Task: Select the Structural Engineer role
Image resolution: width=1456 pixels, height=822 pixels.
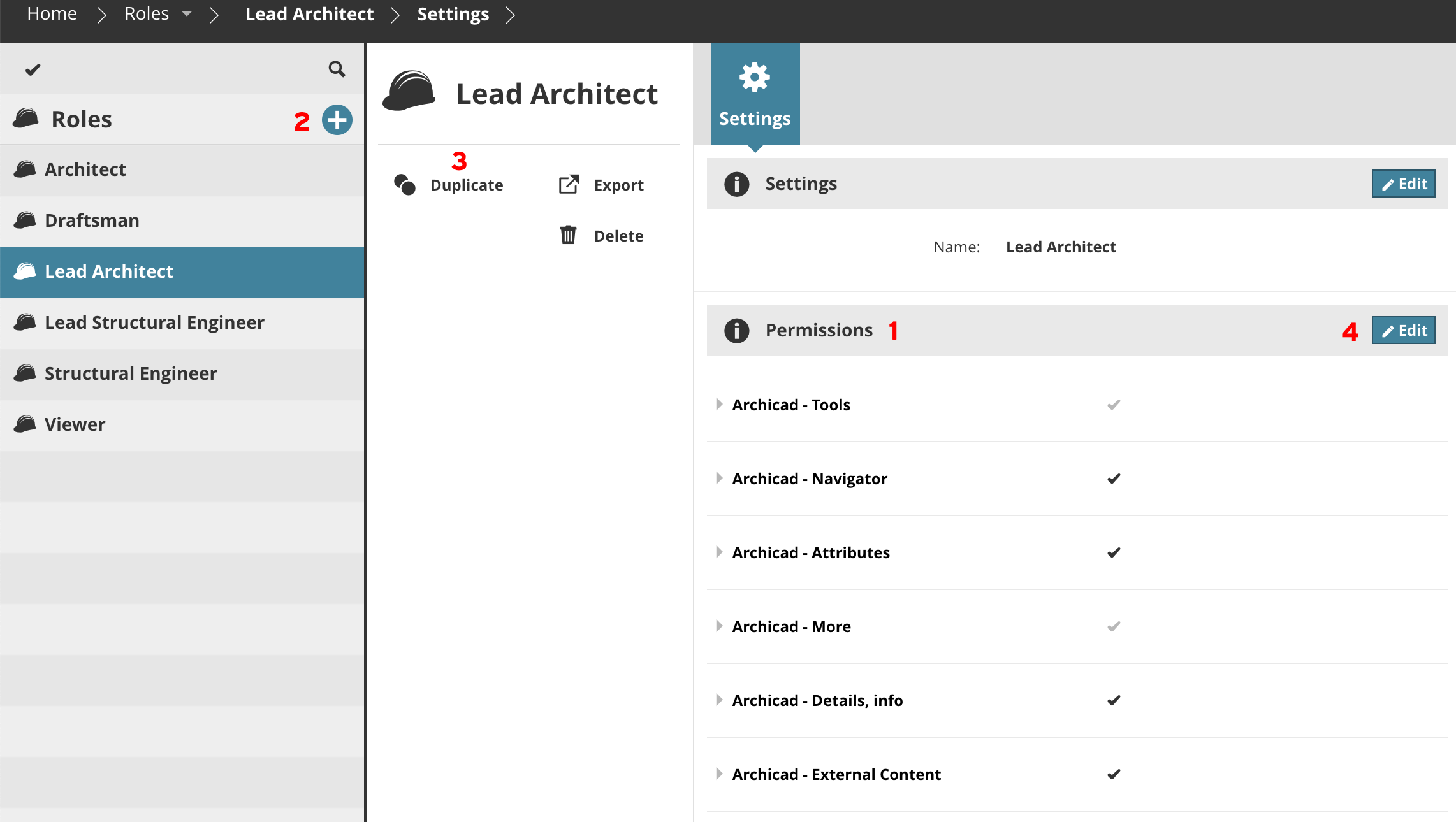Action: 182,373
